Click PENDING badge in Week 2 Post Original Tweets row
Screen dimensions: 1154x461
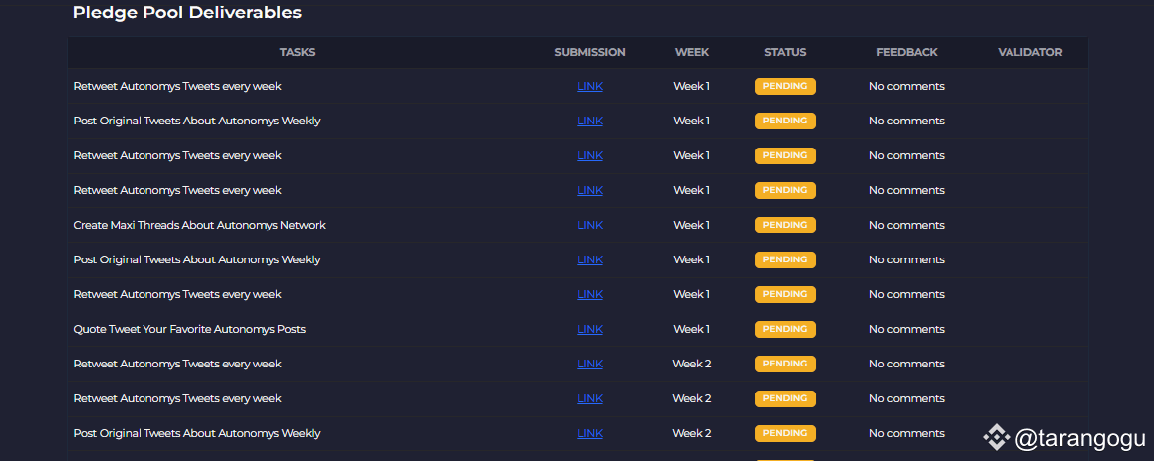point(785,433)
